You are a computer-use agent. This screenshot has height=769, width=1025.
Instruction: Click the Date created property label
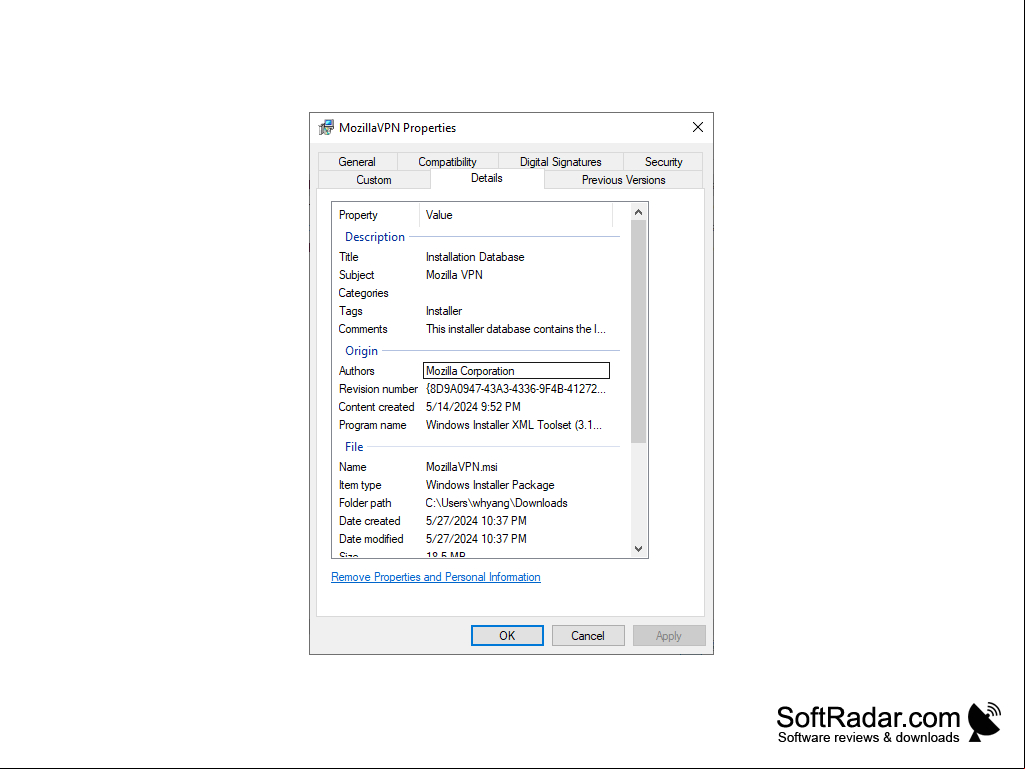pyautogui.click(x=369, y=521)
